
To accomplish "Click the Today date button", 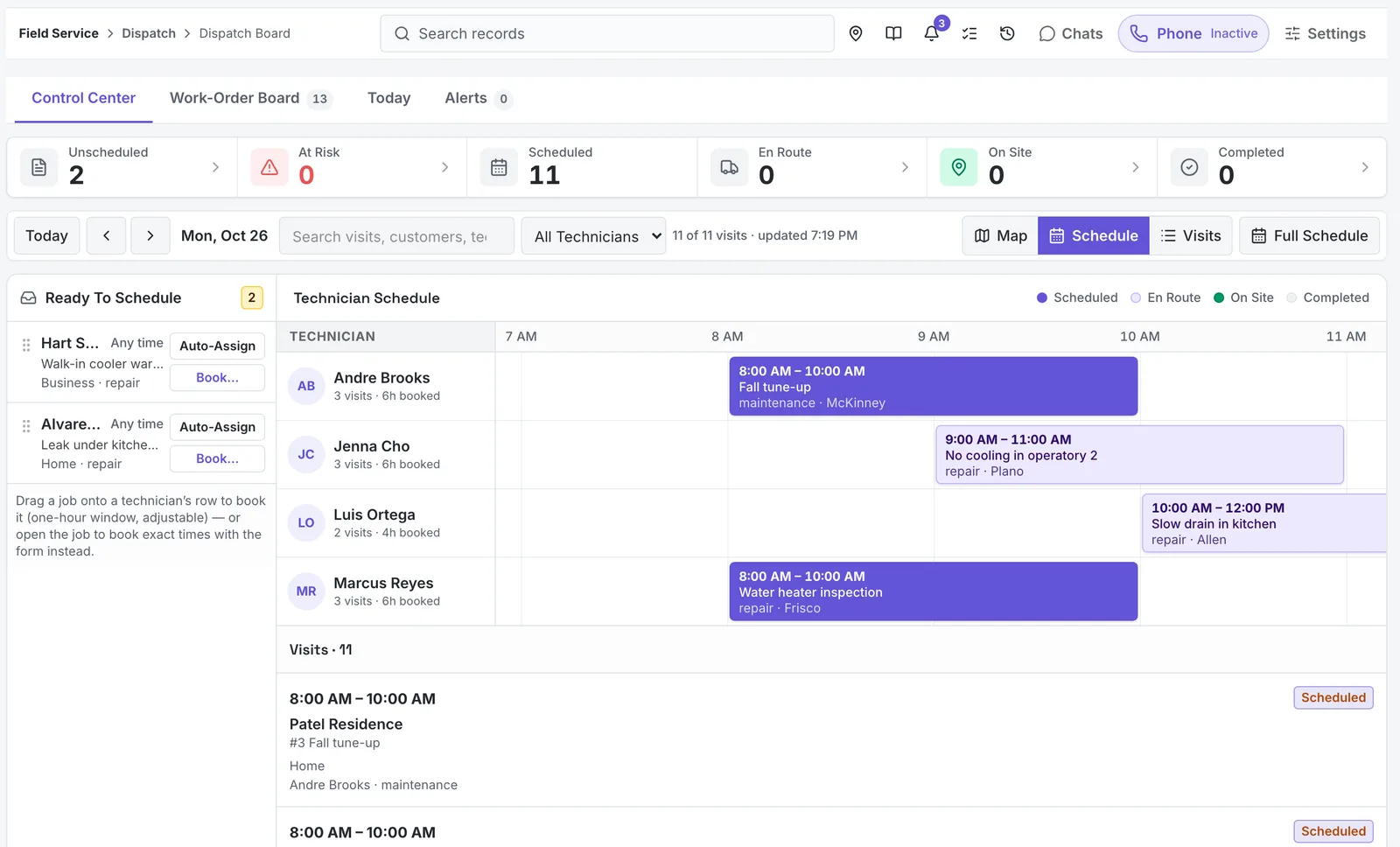I will tap(47, 236).
